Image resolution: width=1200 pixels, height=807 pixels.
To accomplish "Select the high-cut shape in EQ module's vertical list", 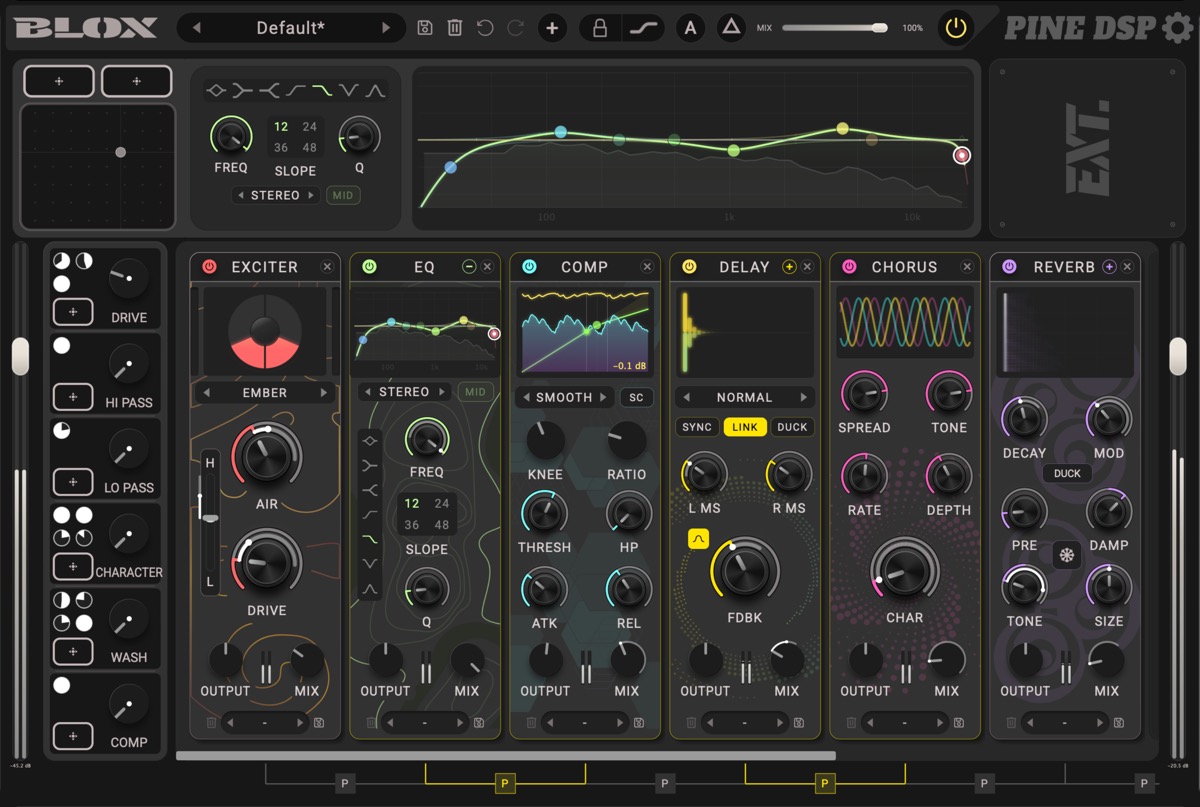I will (371, 539).
